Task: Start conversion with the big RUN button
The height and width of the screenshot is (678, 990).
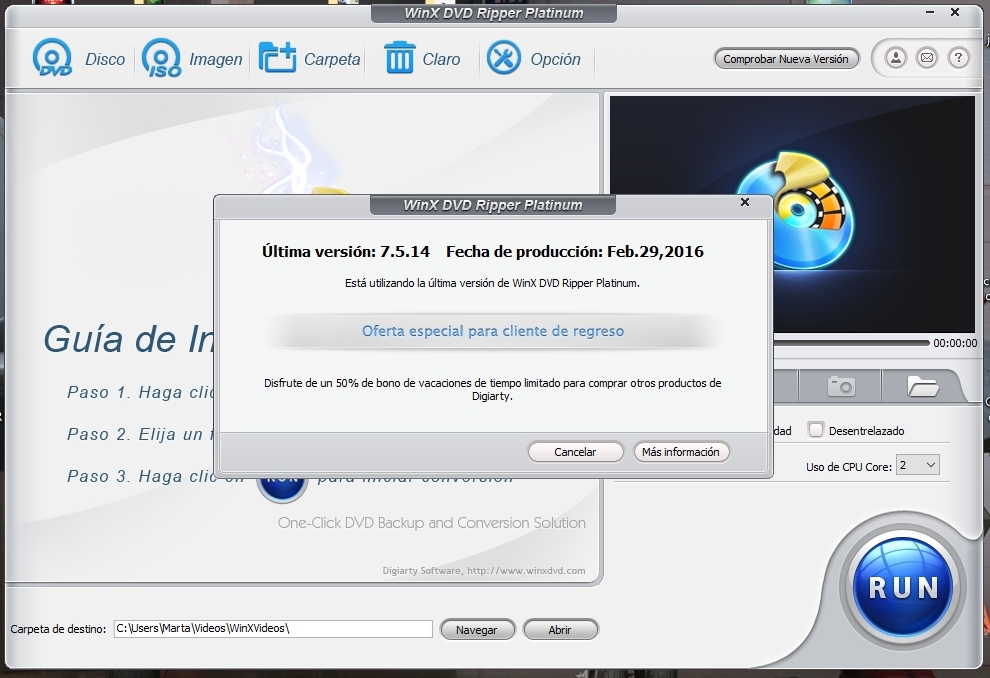Action: tap(903, 587)
